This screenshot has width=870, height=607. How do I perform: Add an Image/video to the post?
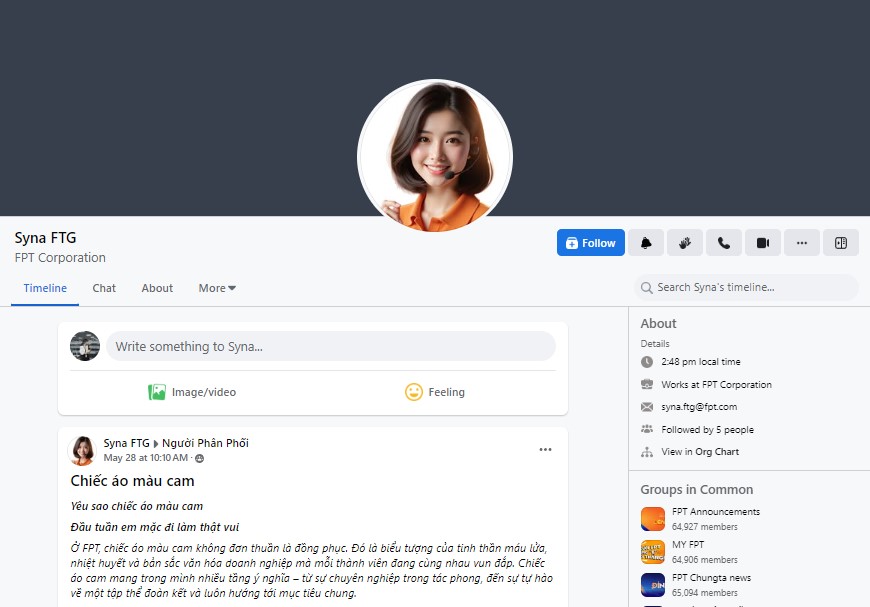click(x=192, y=392)
